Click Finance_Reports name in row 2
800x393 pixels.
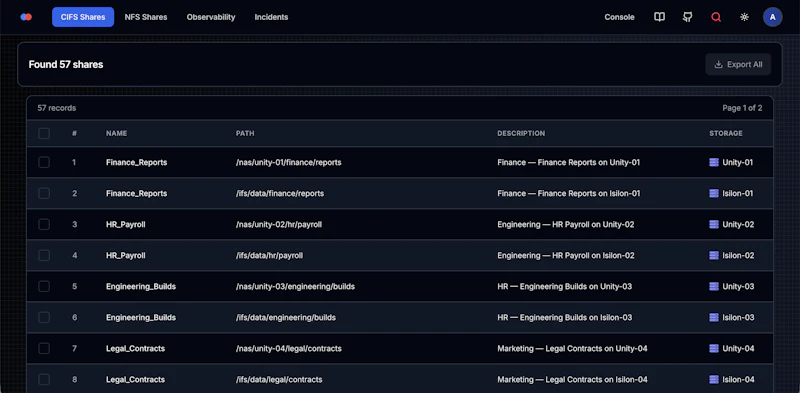point(136,193)
